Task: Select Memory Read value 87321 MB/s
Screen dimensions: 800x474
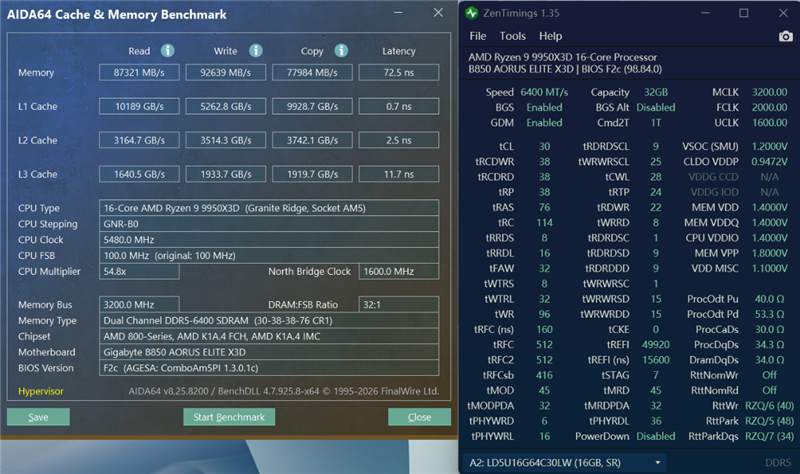Action: (139, 72)
